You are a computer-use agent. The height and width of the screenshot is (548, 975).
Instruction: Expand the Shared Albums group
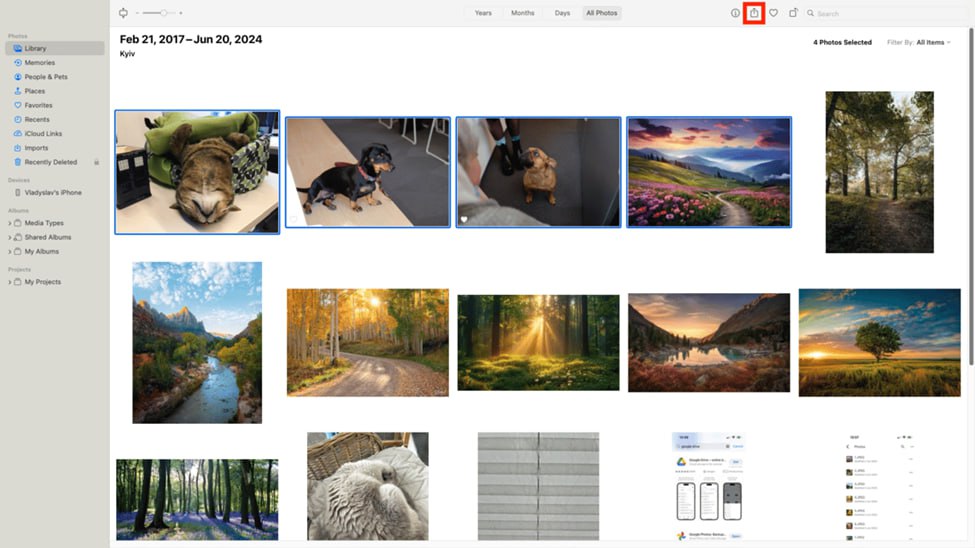pyautogui.click(x=47, y=237)
